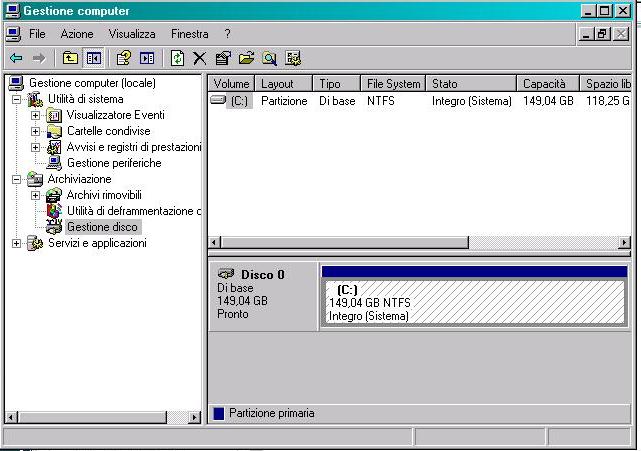The image size is (641, 451).
Task: Collapse the Archiviazione node
Action: click(16, 179)
